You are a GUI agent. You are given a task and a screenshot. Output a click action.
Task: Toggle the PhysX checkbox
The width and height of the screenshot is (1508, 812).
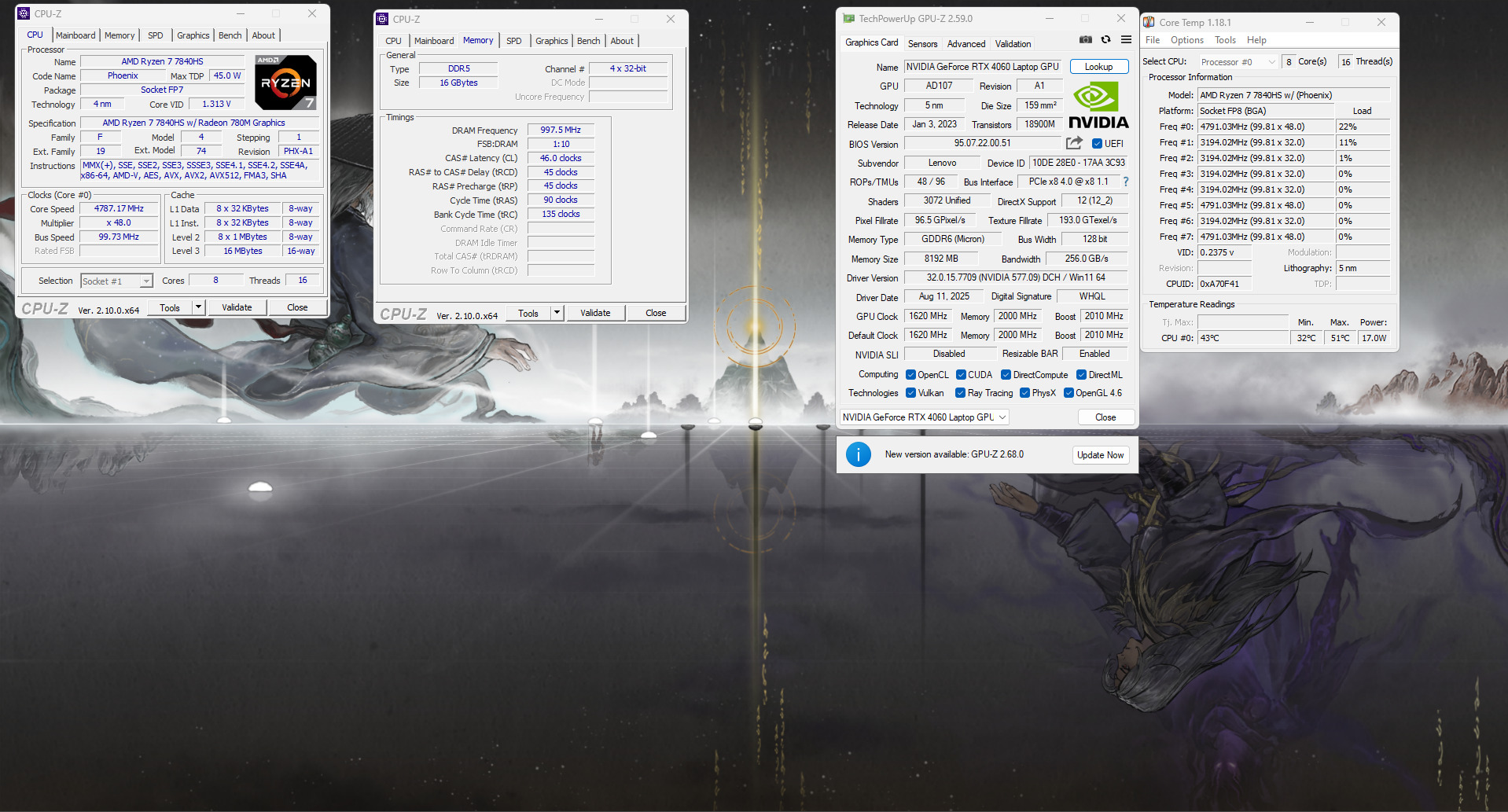1024,393
